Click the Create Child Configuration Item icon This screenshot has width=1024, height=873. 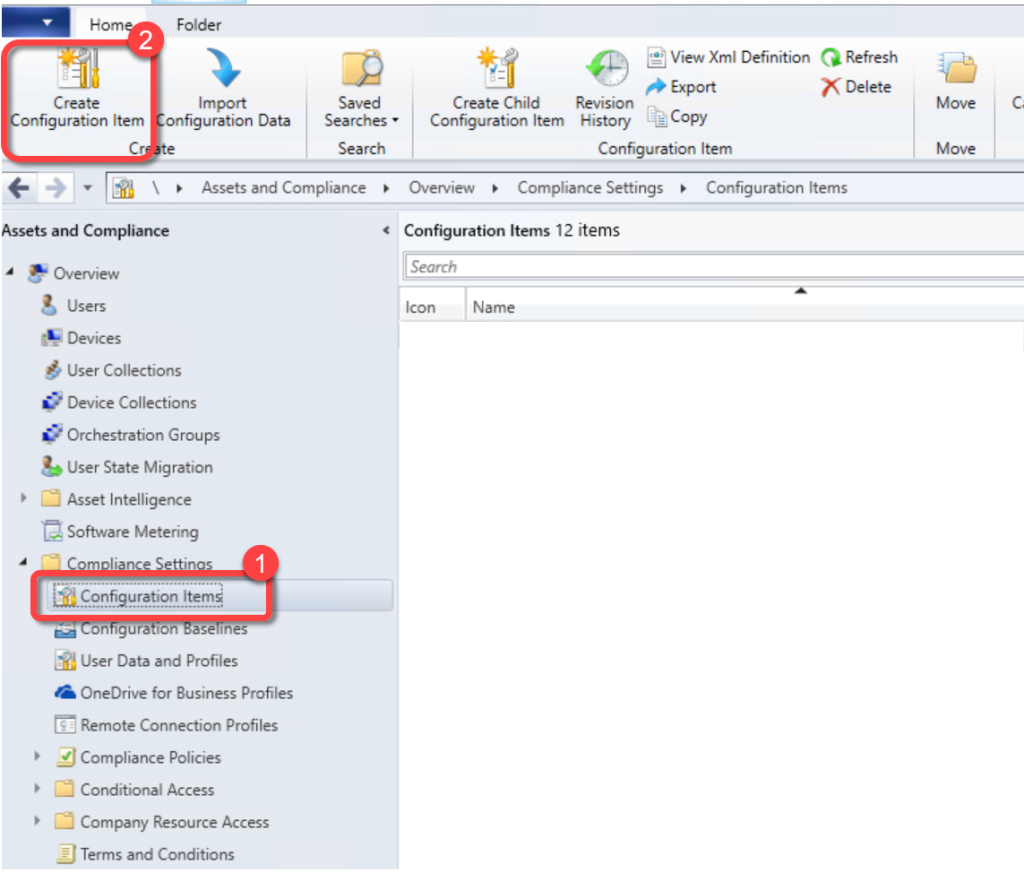pos(495,70)
